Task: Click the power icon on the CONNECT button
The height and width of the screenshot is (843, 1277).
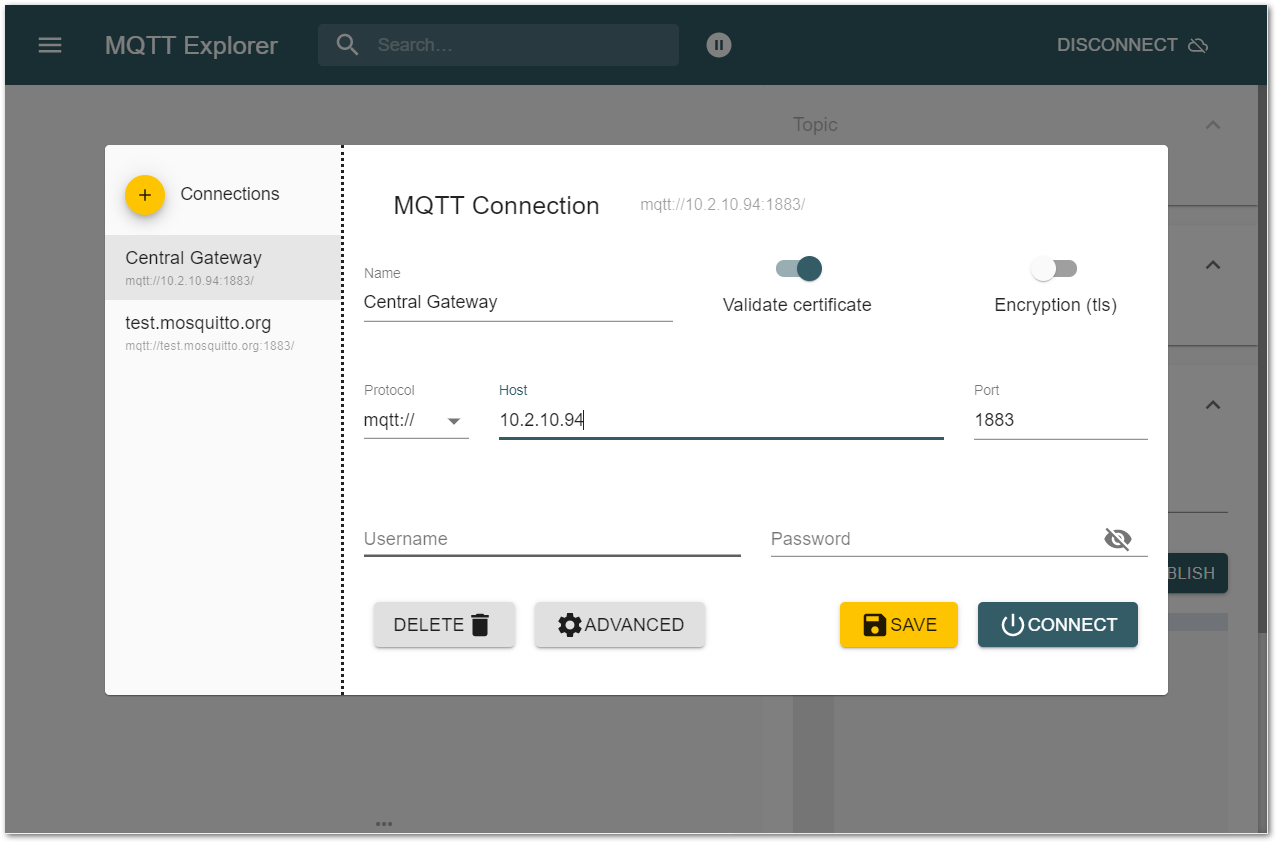Action: click(1011, 623)
